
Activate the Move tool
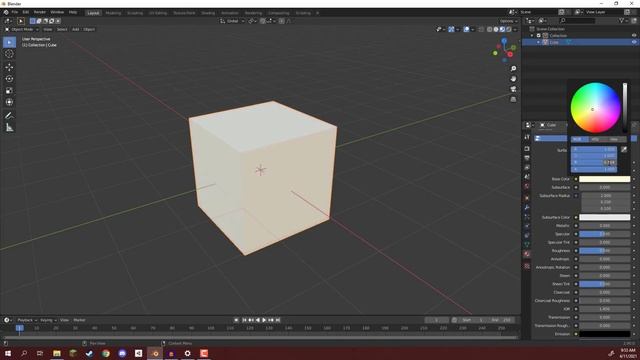click(x=9, y=67)
